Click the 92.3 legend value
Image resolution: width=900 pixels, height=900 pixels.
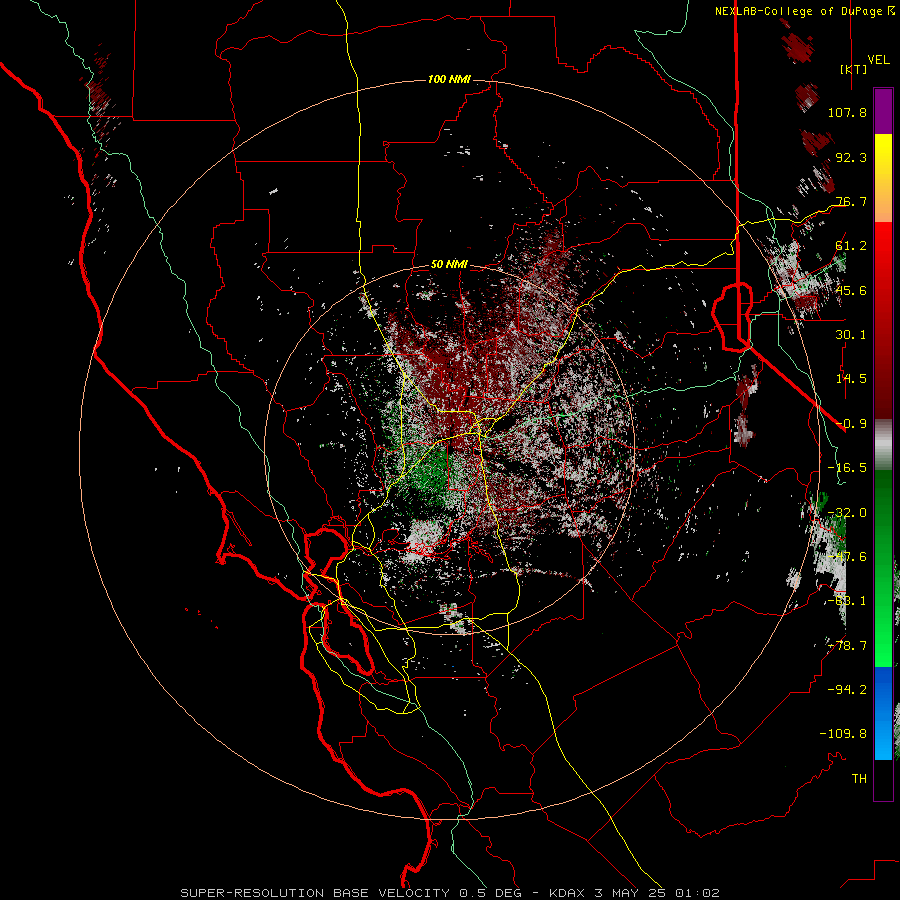(851, 157)
